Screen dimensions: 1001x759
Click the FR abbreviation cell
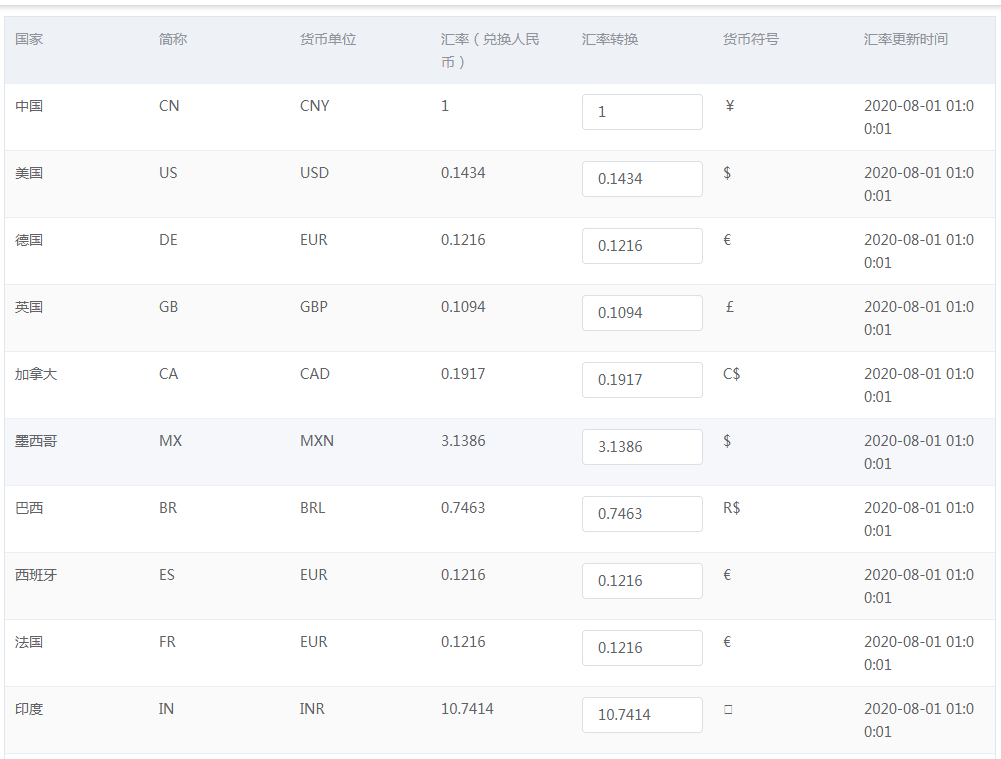pyautogui.click(x=167, y=642)
